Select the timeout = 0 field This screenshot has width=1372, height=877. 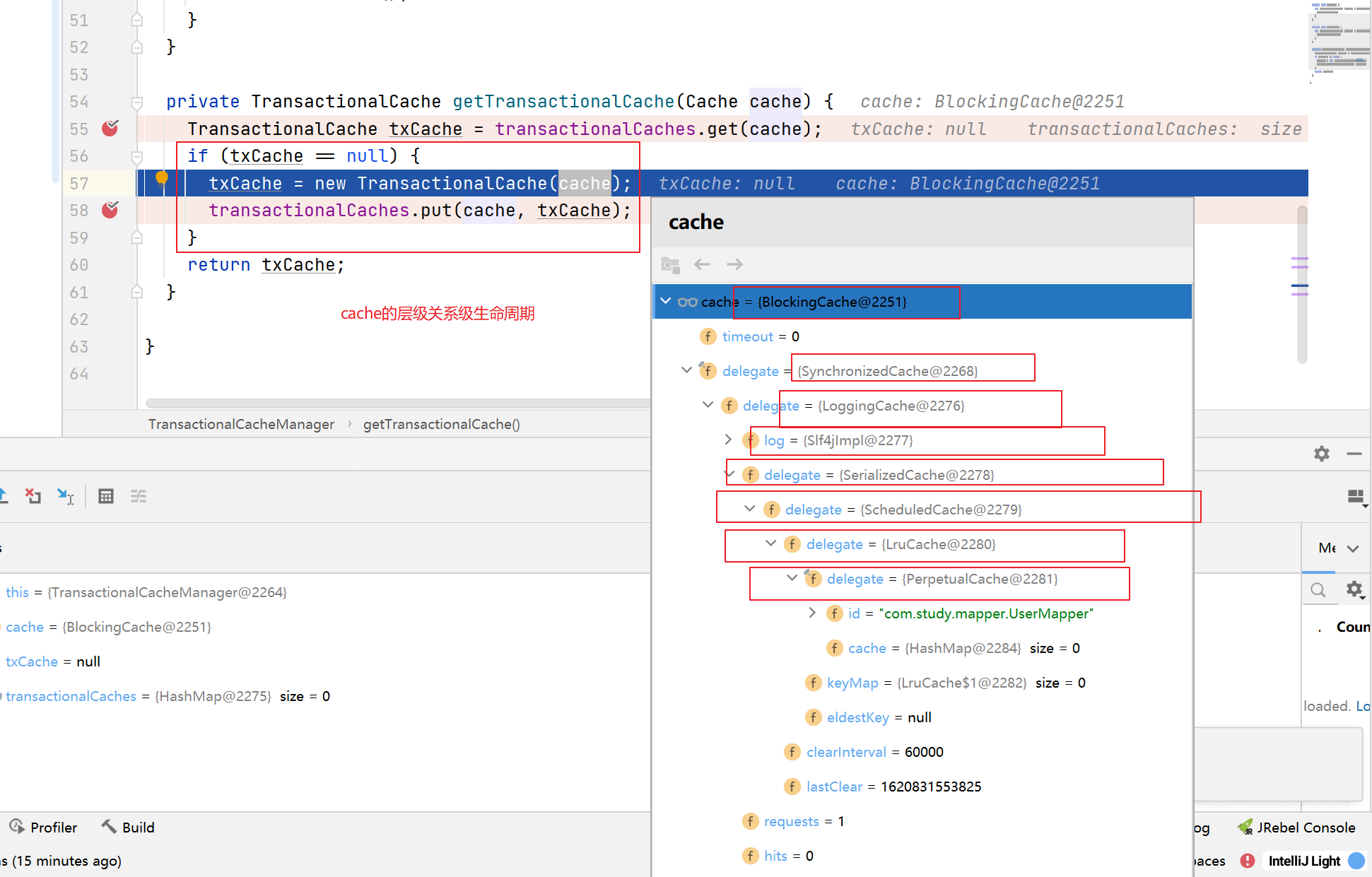click(922, 336)
